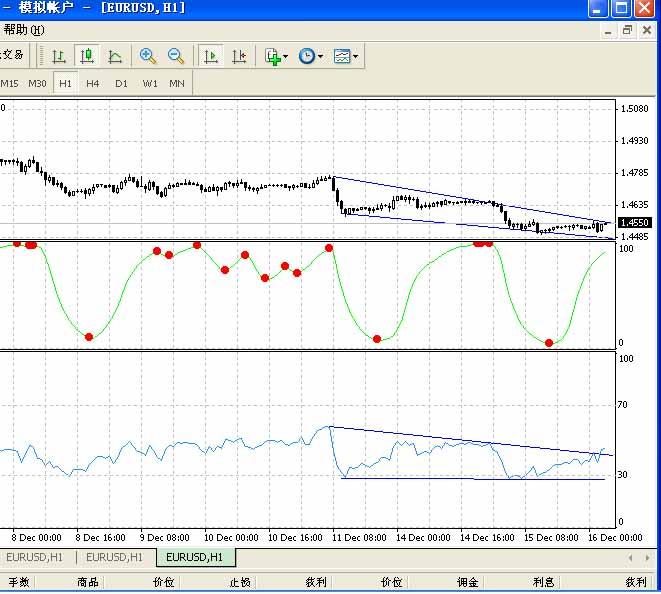Switch to H4 timeframe
Screen dimensions: 661x594
click(92, 83)
